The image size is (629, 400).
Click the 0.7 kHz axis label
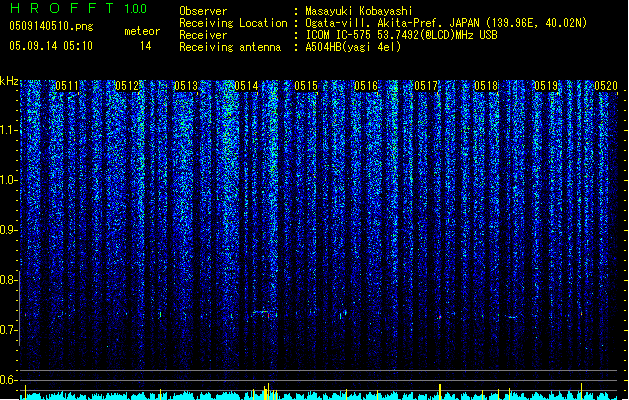[8, 330]
